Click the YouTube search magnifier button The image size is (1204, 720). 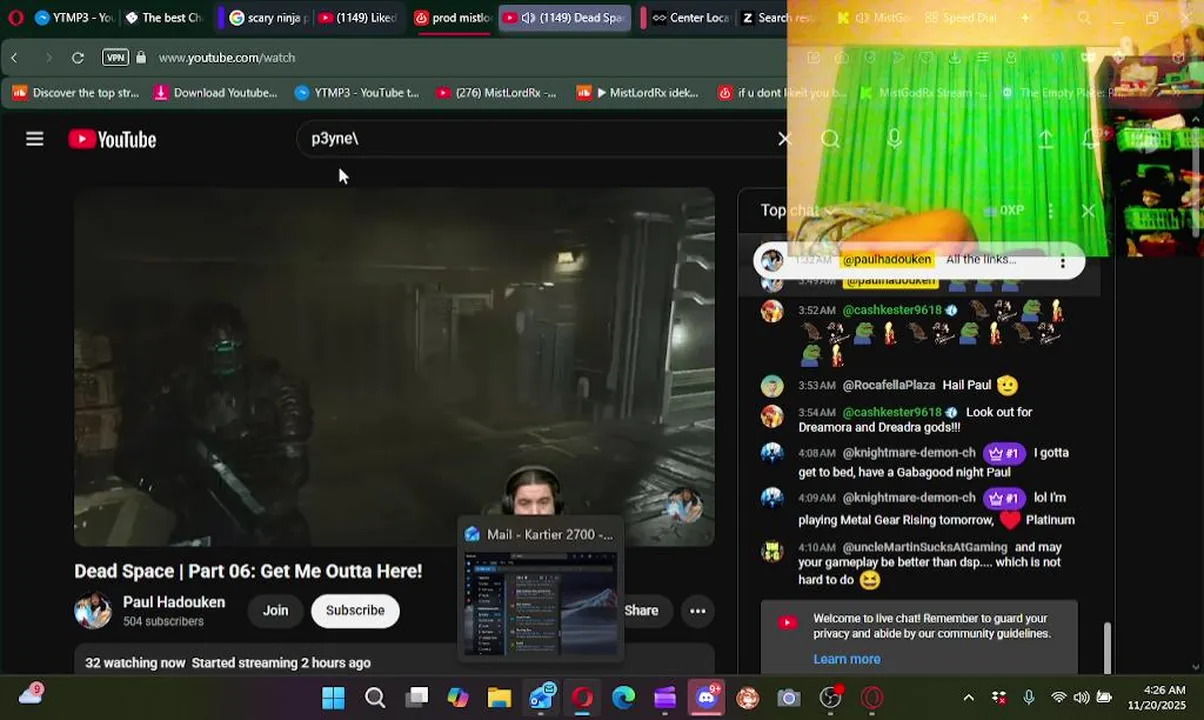coord(830,139)
